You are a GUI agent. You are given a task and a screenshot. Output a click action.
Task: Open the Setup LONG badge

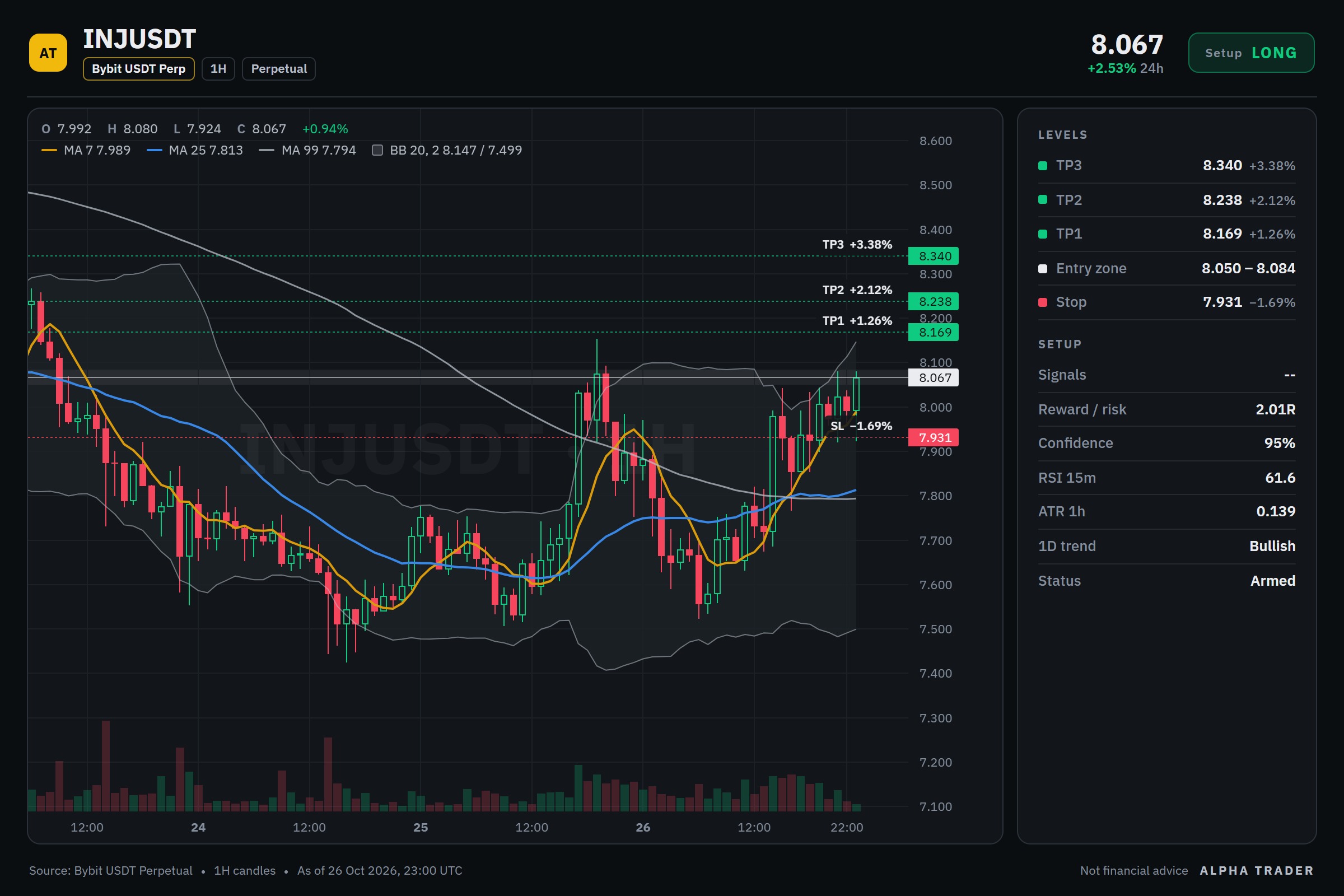(x=1251, y=53)
